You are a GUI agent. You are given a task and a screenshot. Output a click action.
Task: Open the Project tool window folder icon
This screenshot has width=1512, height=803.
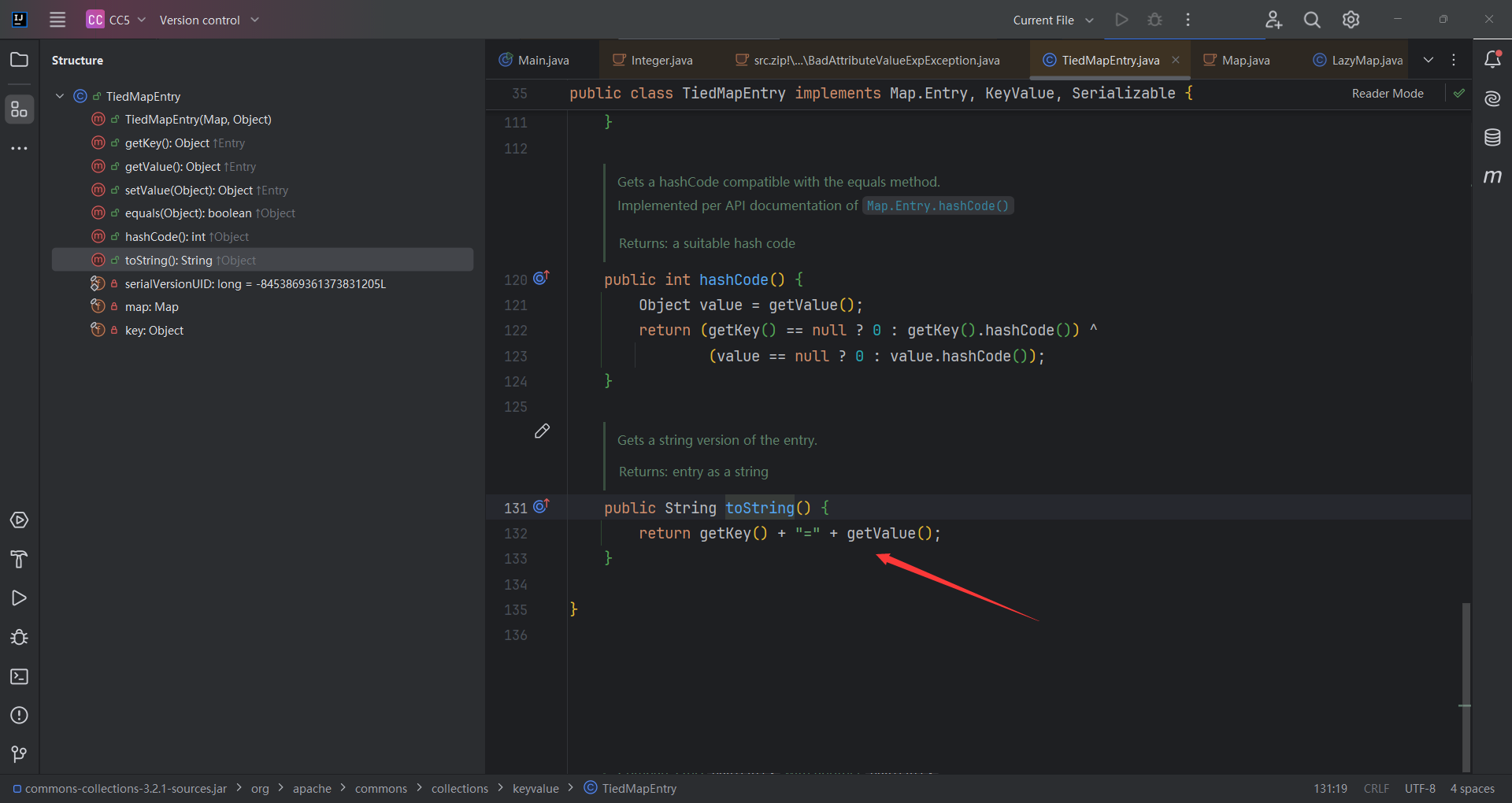(x=19, y=60)
